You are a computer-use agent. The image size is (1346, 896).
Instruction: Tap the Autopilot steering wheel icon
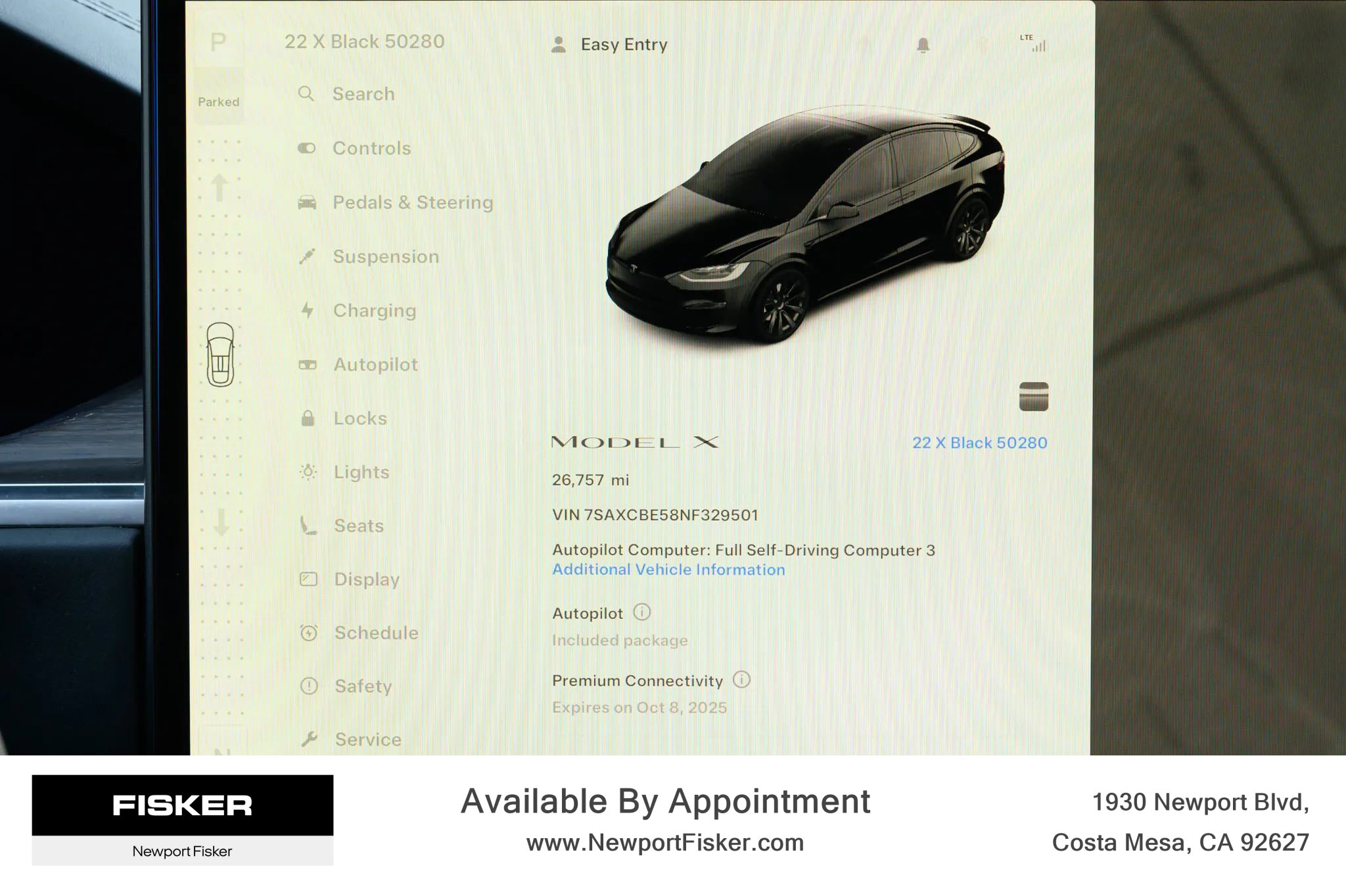(x=308, y=365)
